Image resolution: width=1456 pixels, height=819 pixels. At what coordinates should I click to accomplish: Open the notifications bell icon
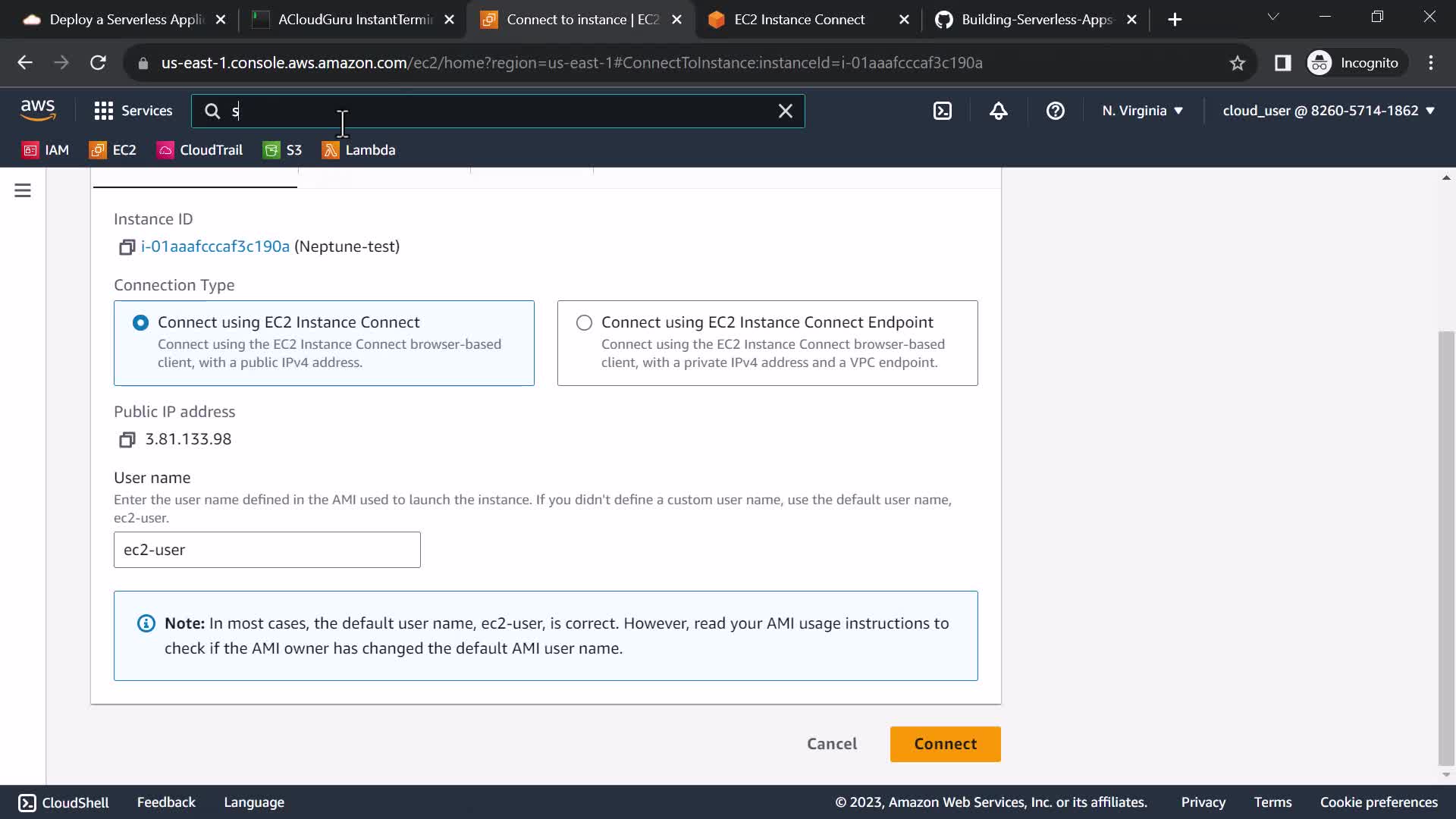point(998,111)
